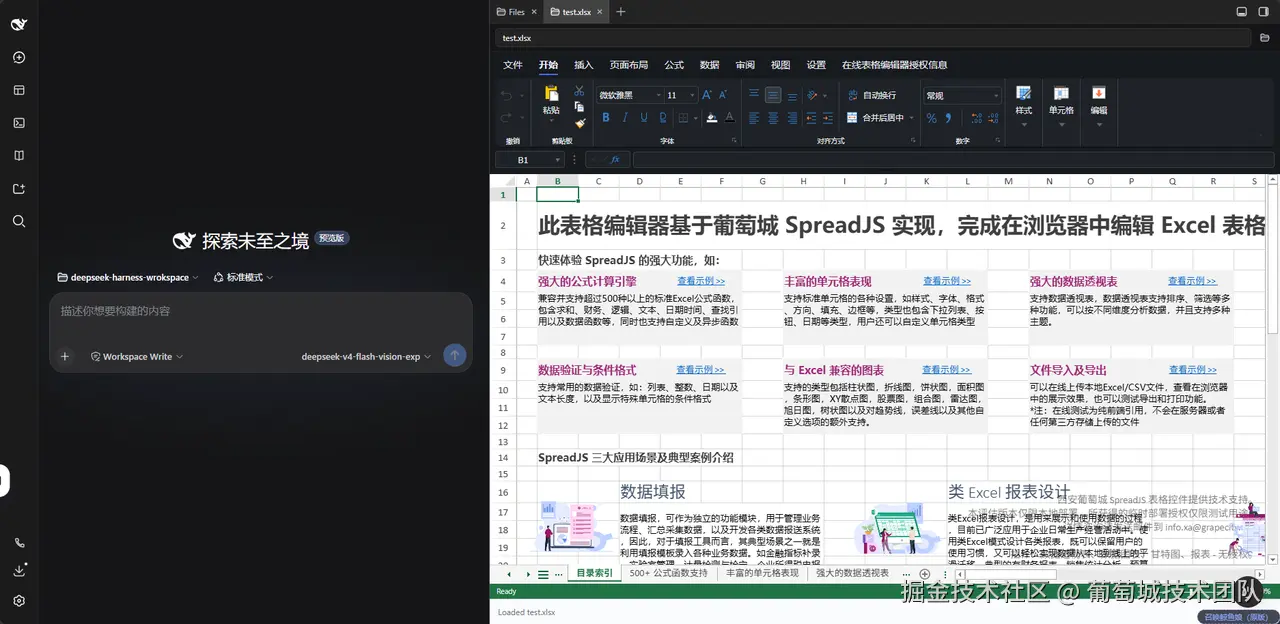
Task: Select the Format Painter brush icon
Action: (580, 123)
